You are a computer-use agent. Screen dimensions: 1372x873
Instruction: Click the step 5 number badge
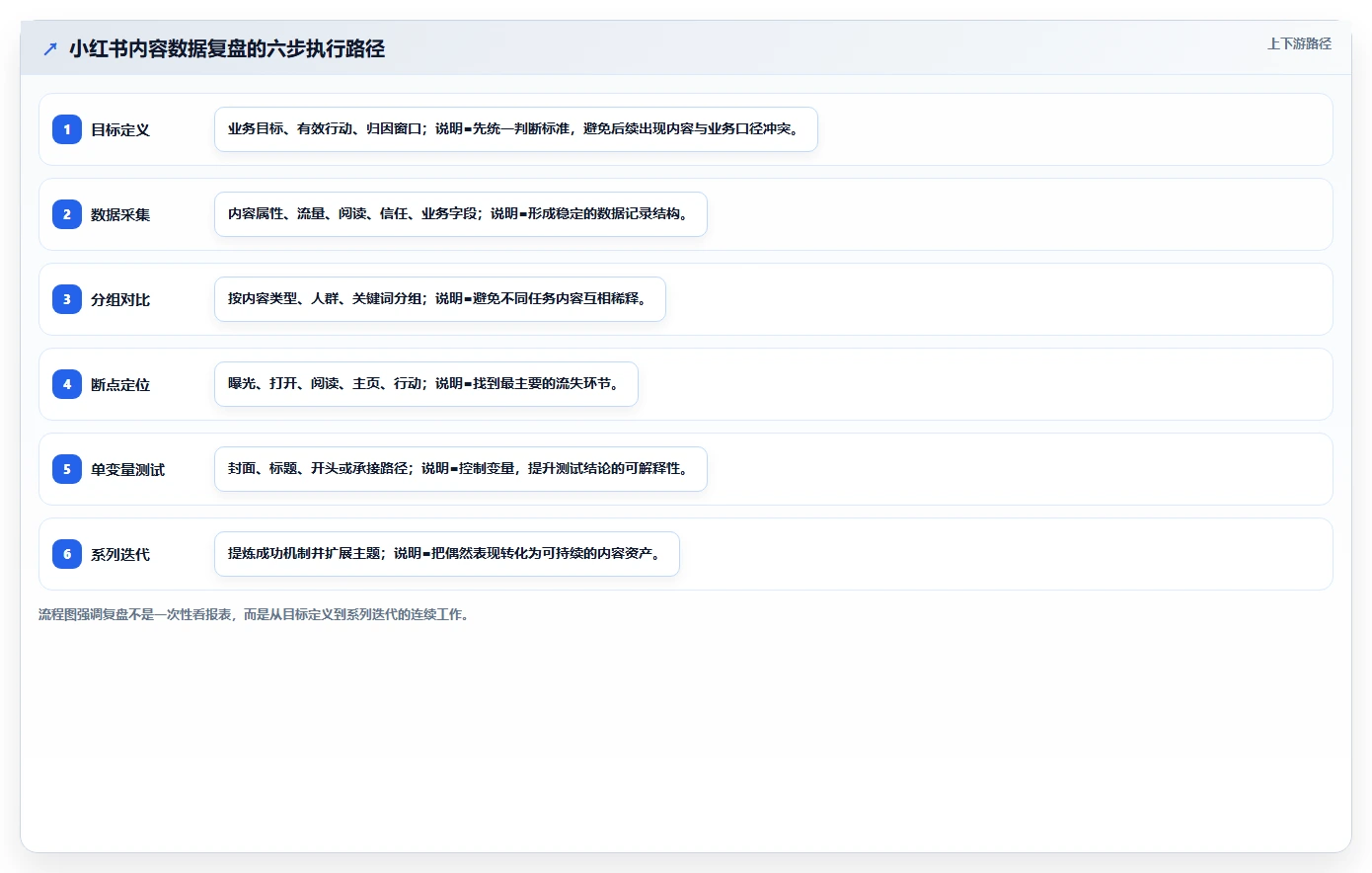67,469
